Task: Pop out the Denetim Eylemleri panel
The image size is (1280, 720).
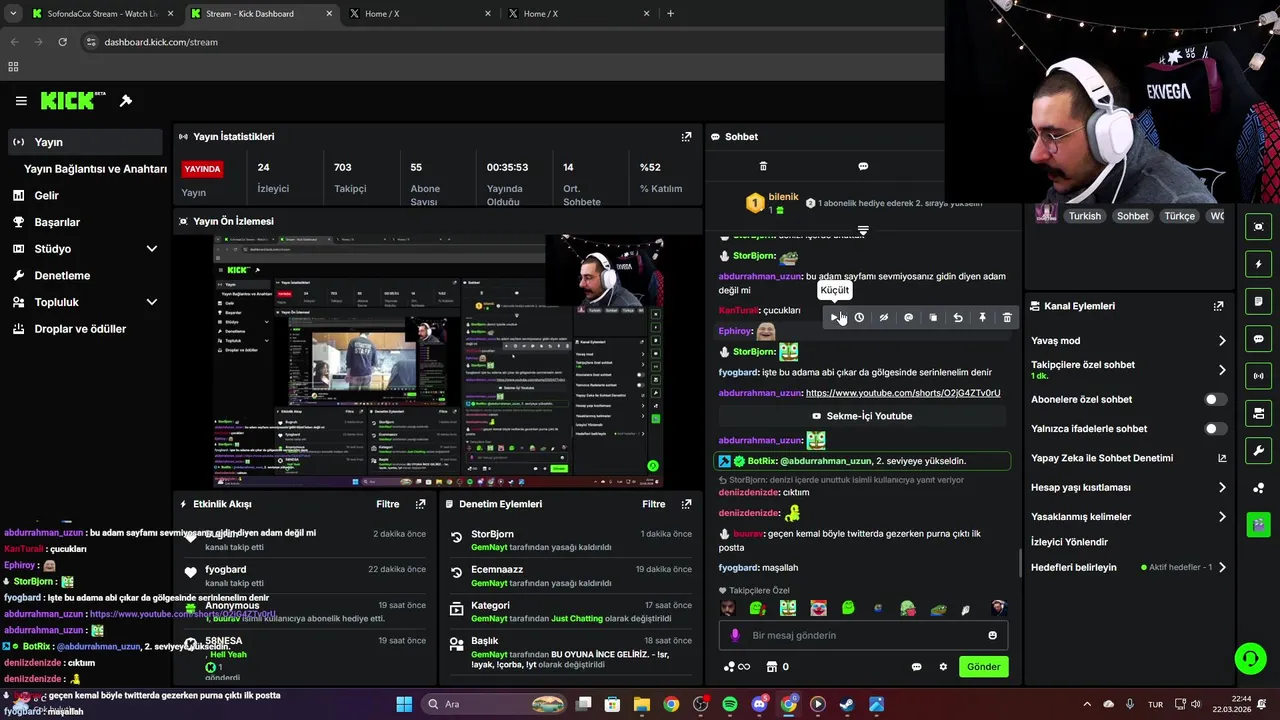Action: (x=686, y=504)
